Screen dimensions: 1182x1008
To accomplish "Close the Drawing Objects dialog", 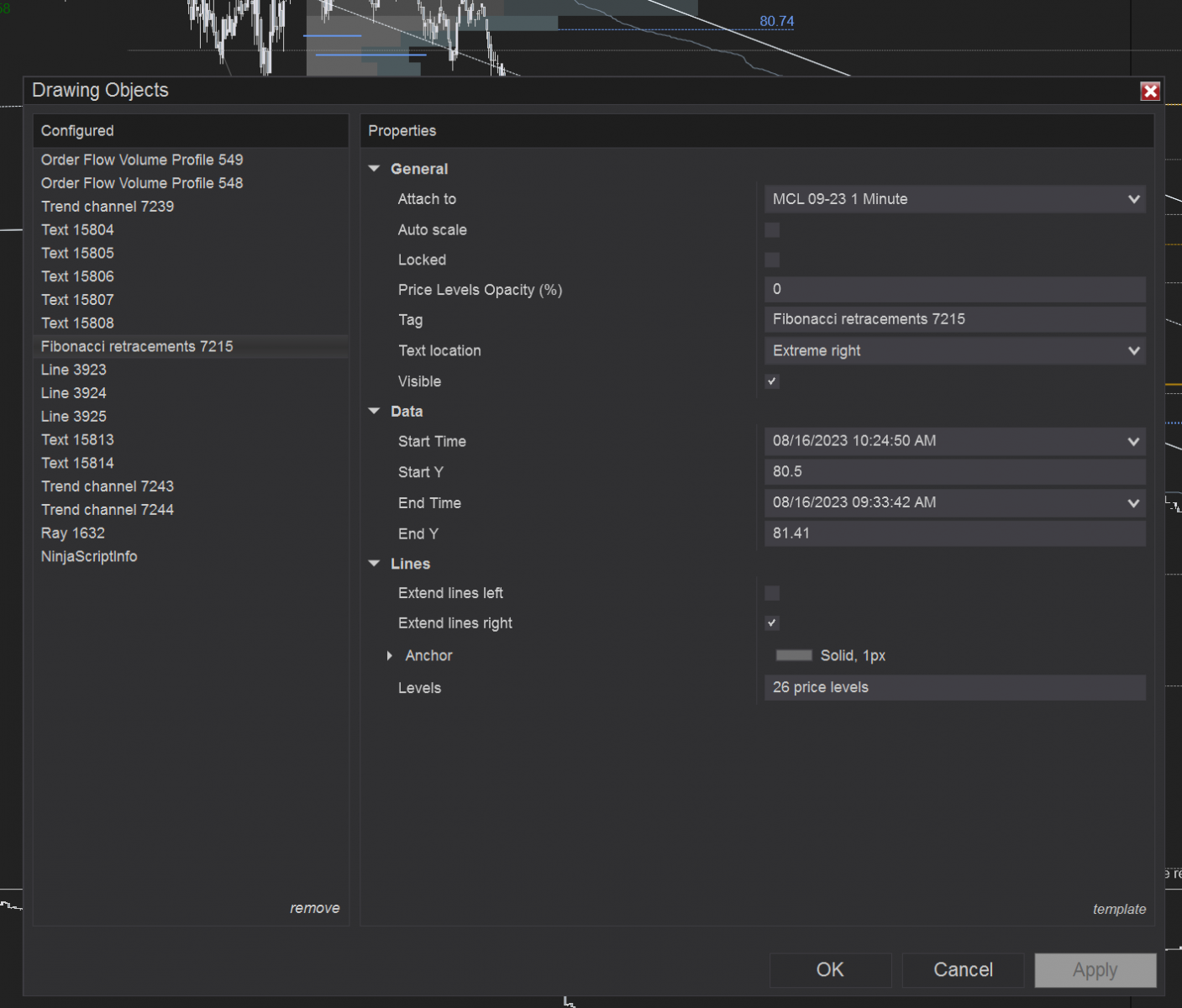I will (1149, 92).
